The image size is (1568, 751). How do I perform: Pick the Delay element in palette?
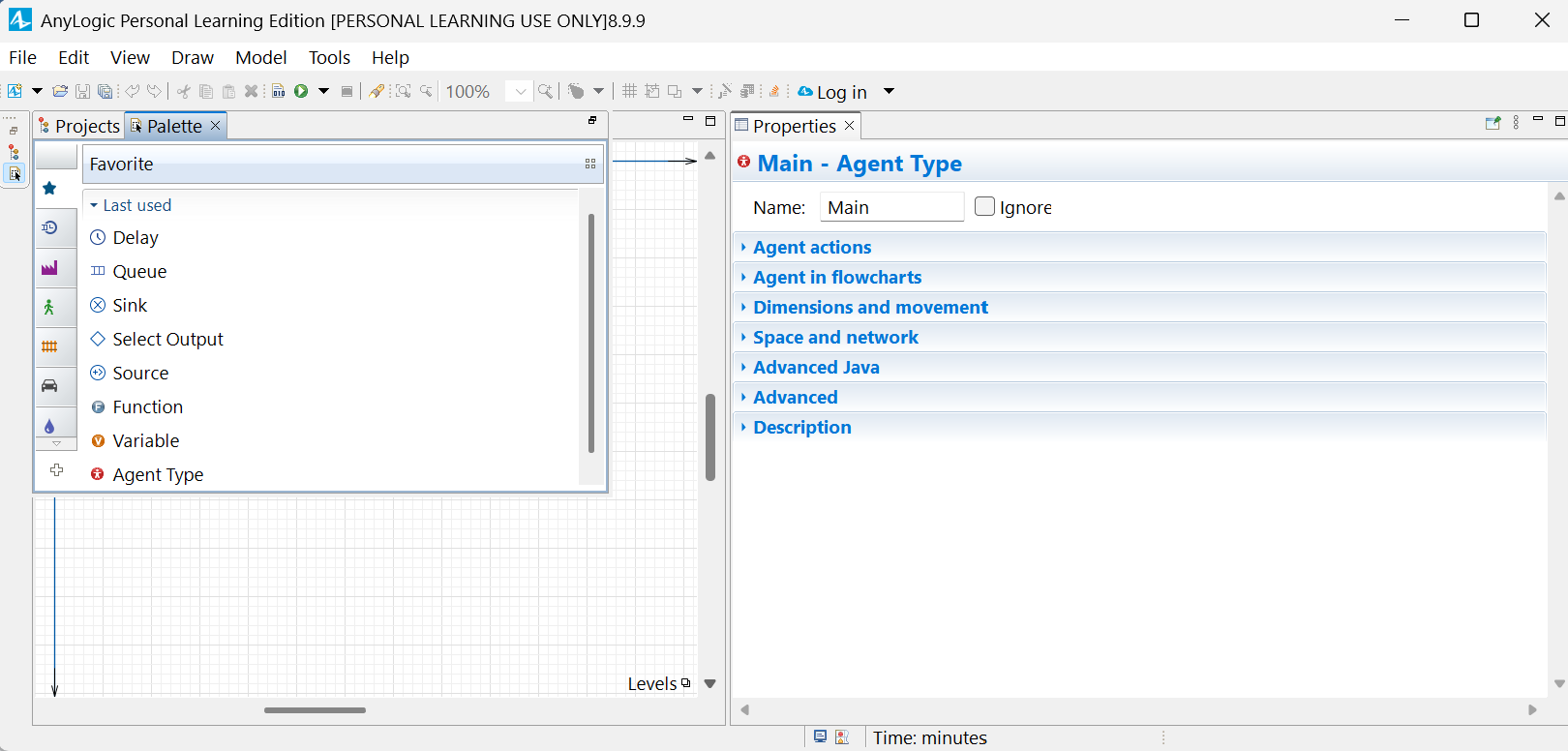point(123,238)
